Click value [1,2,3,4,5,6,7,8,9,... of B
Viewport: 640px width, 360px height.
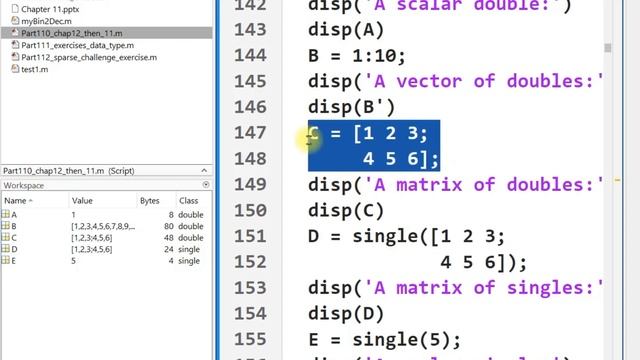tap(103, 226)
